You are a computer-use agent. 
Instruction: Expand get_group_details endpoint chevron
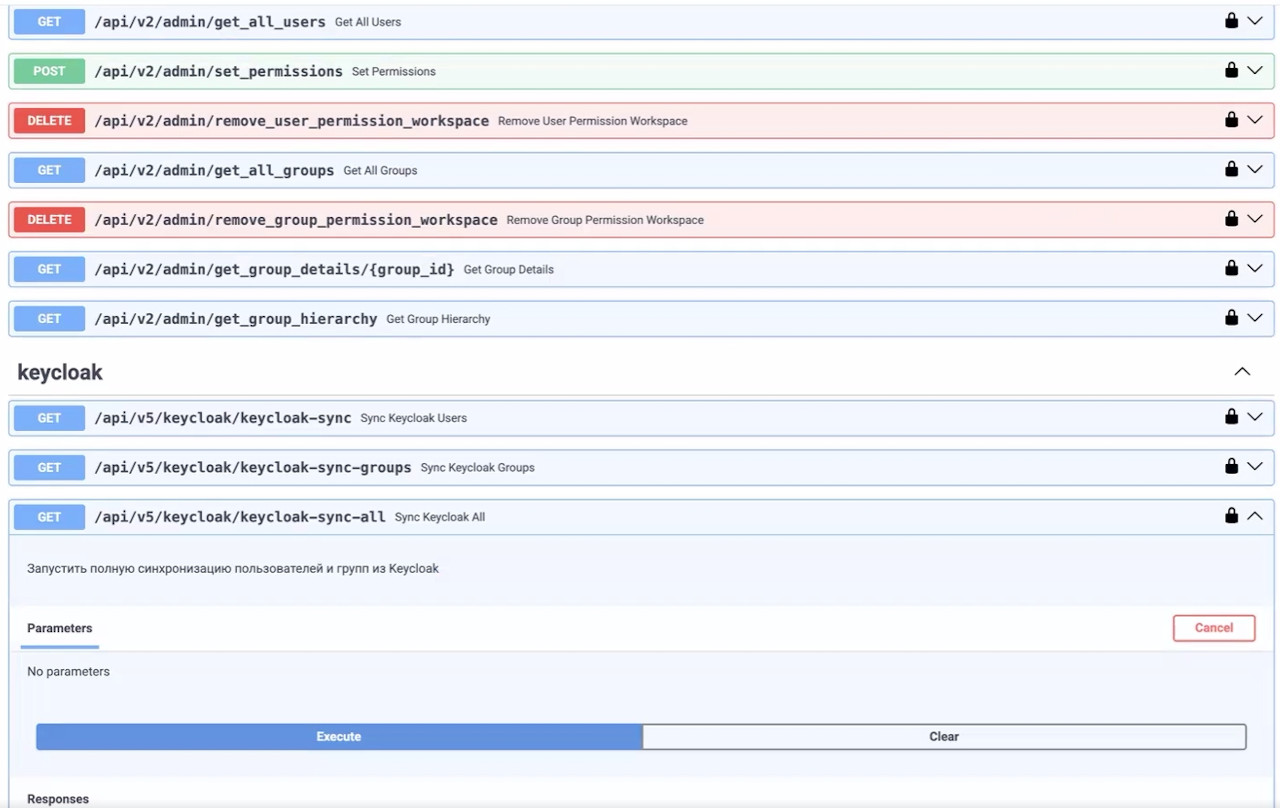pos(1255,269)
